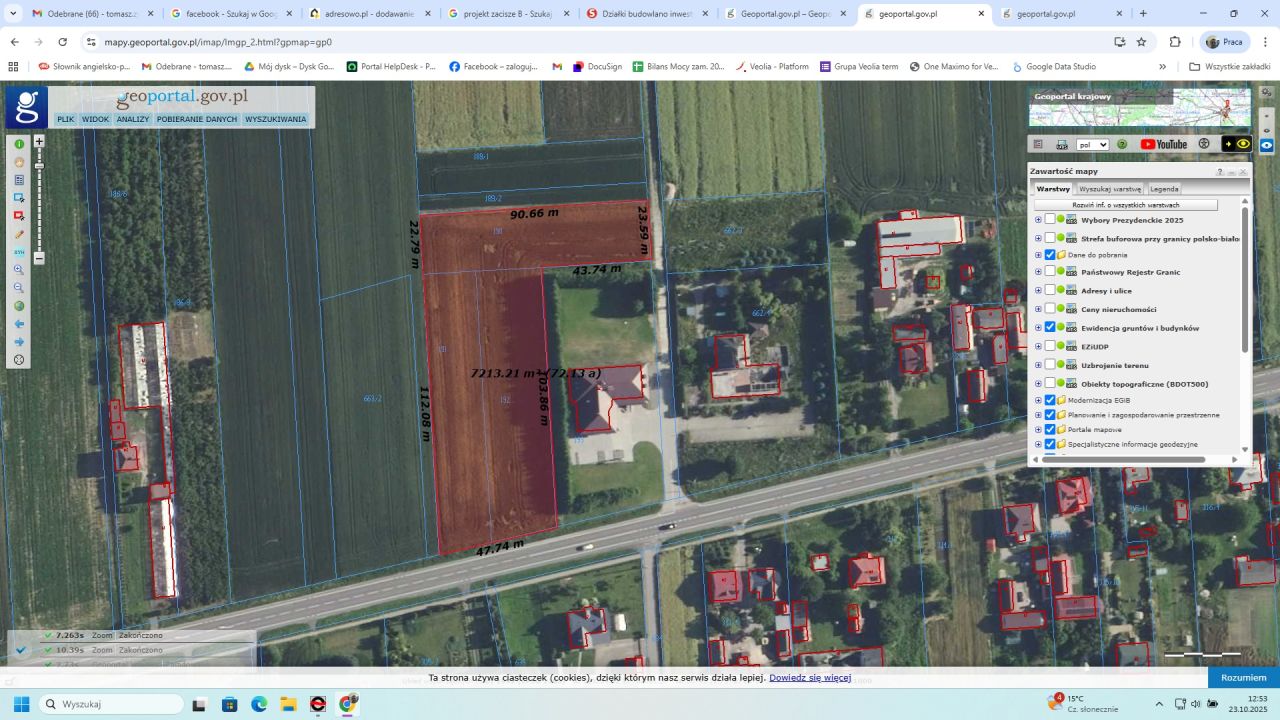Enable EZiUDP layer checkbox

[x=1050, y=346]
